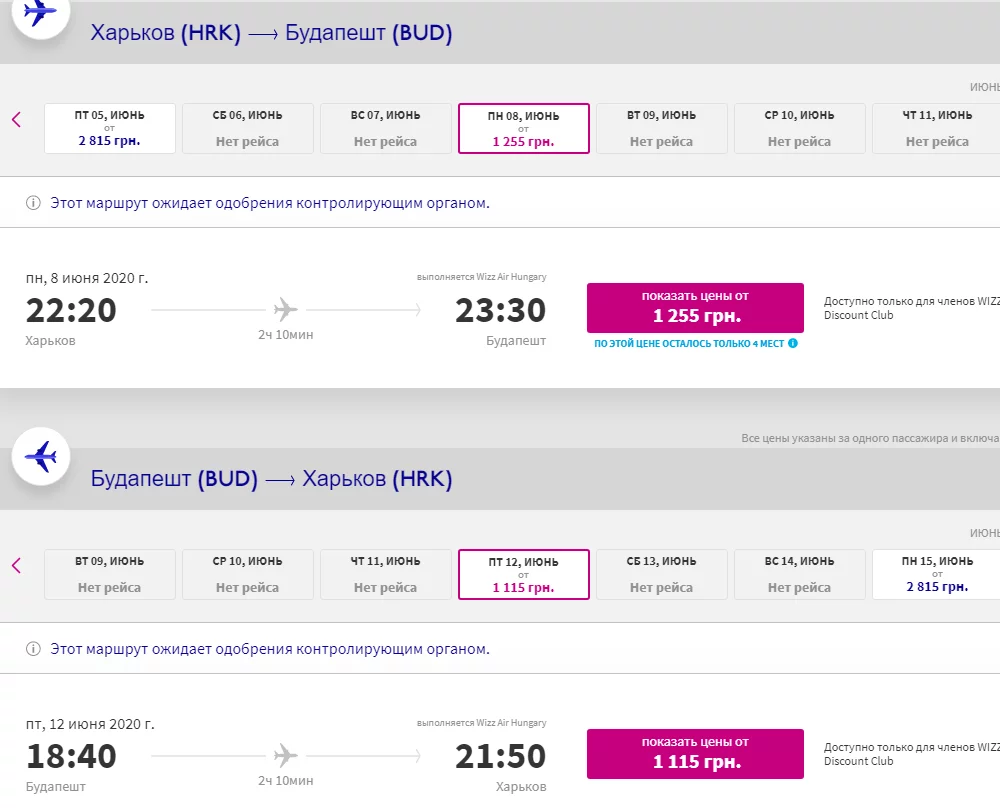The height and width of the screenshot is (808, 1000).
Task: Click plane icon on 18:40 flight duration line
Action: pyautogui.click(x=286, y=756)
